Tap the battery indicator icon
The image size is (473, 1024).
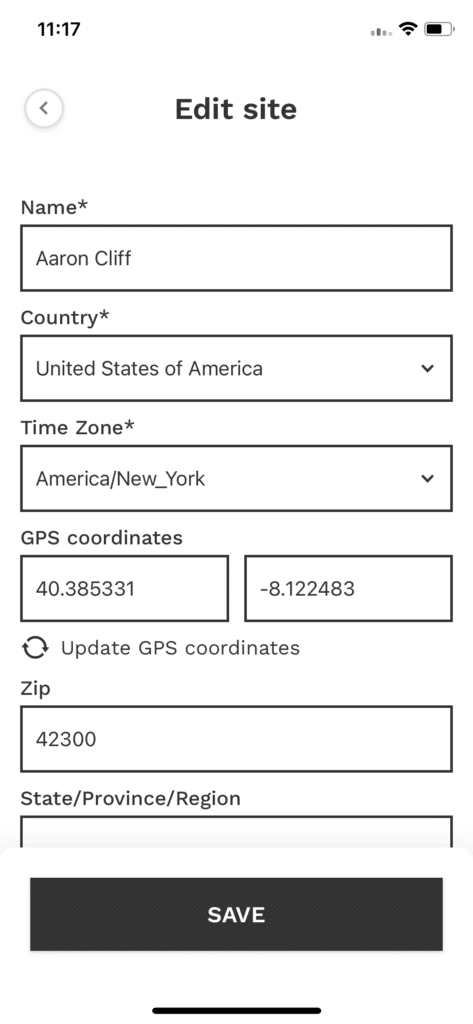(438, 29)
